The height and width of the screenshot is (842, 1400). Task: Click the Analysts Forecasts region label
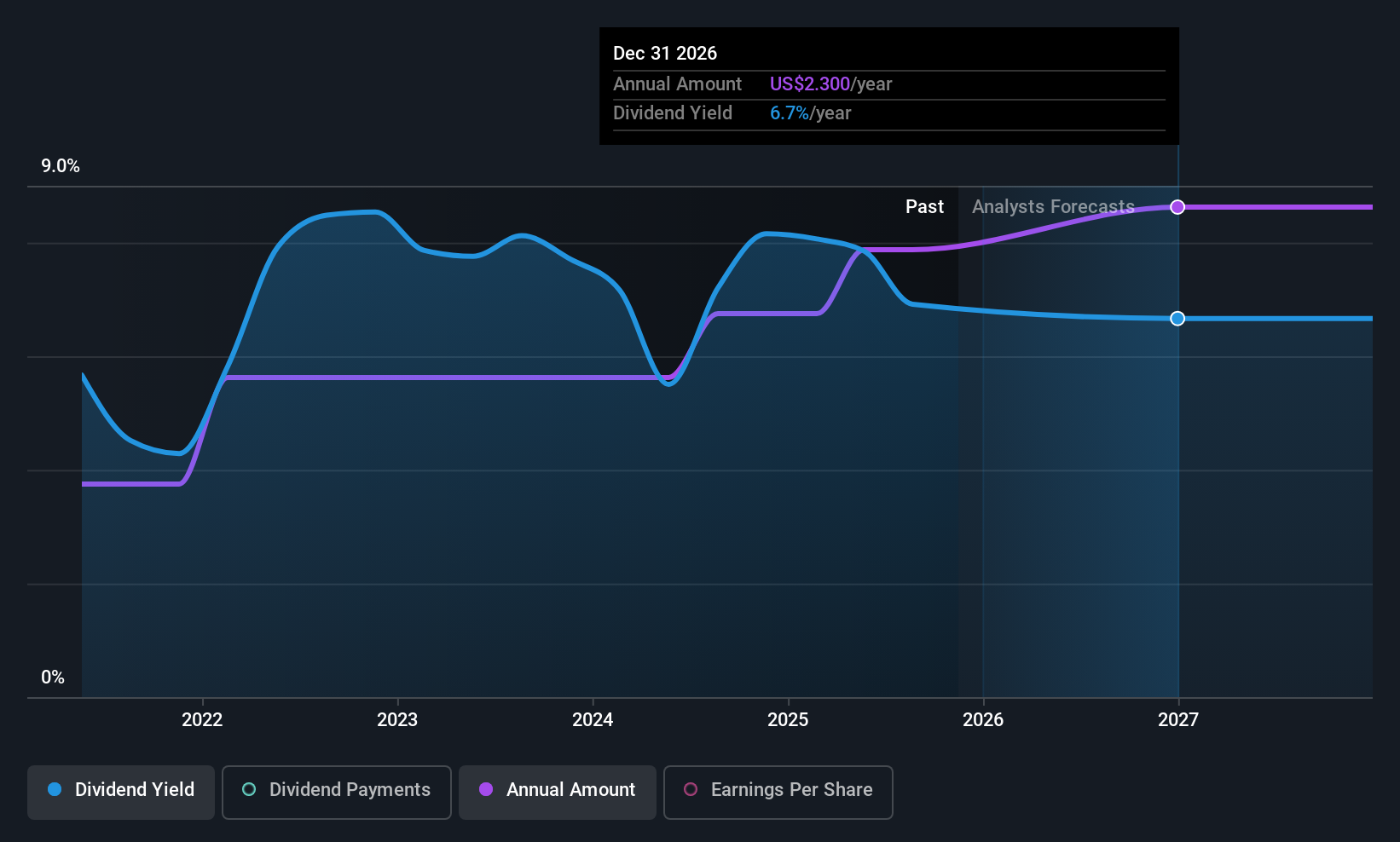coord(1053,207)
